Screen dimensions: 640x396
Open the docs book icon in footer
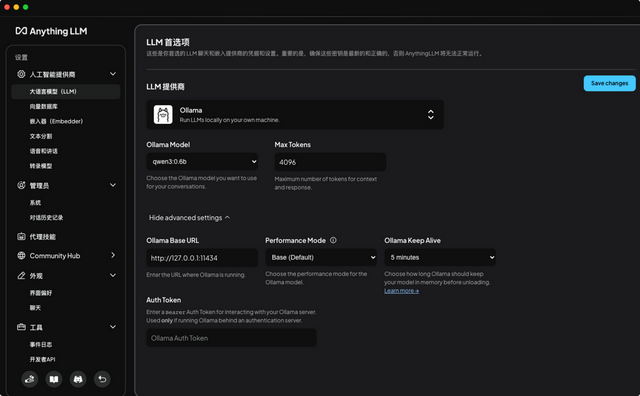coord(53,379)
